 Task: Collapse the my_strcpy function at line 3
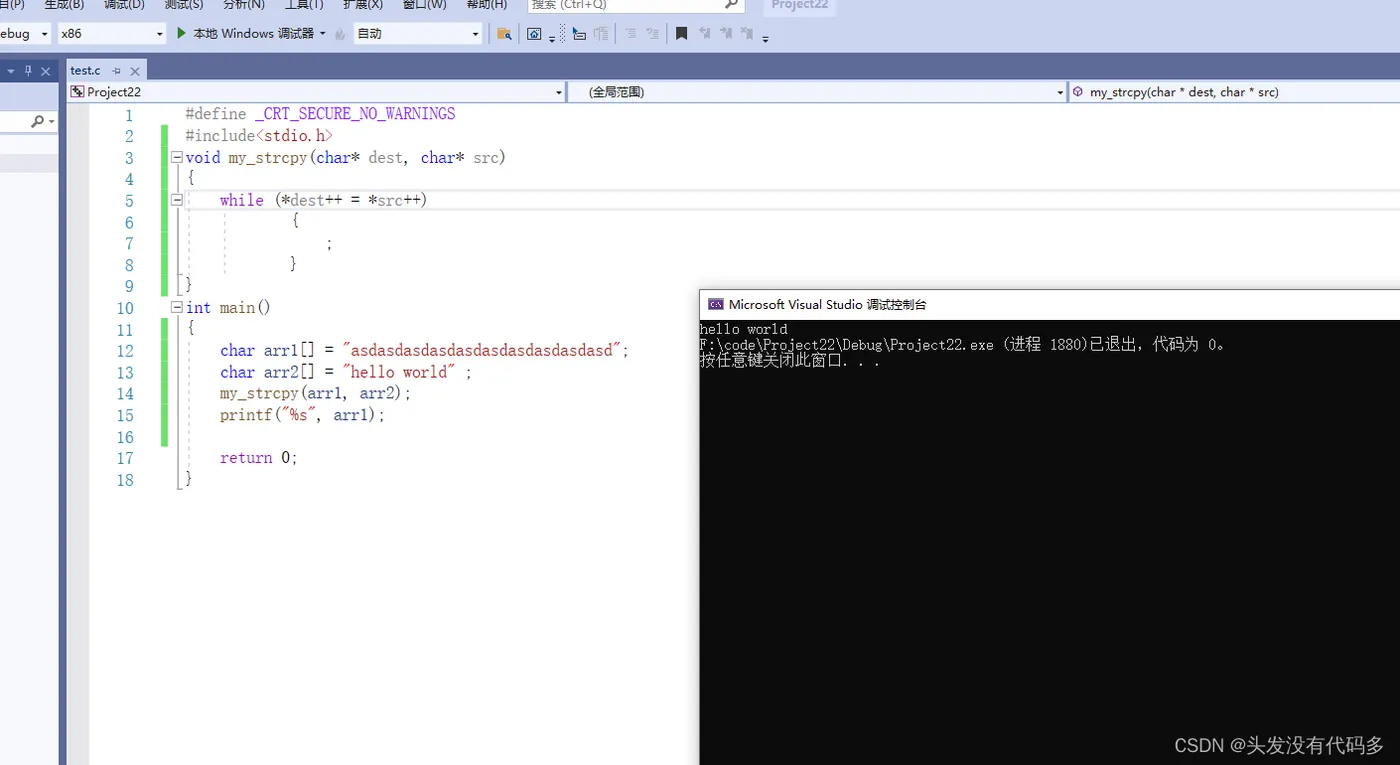[x=177, y=157]
